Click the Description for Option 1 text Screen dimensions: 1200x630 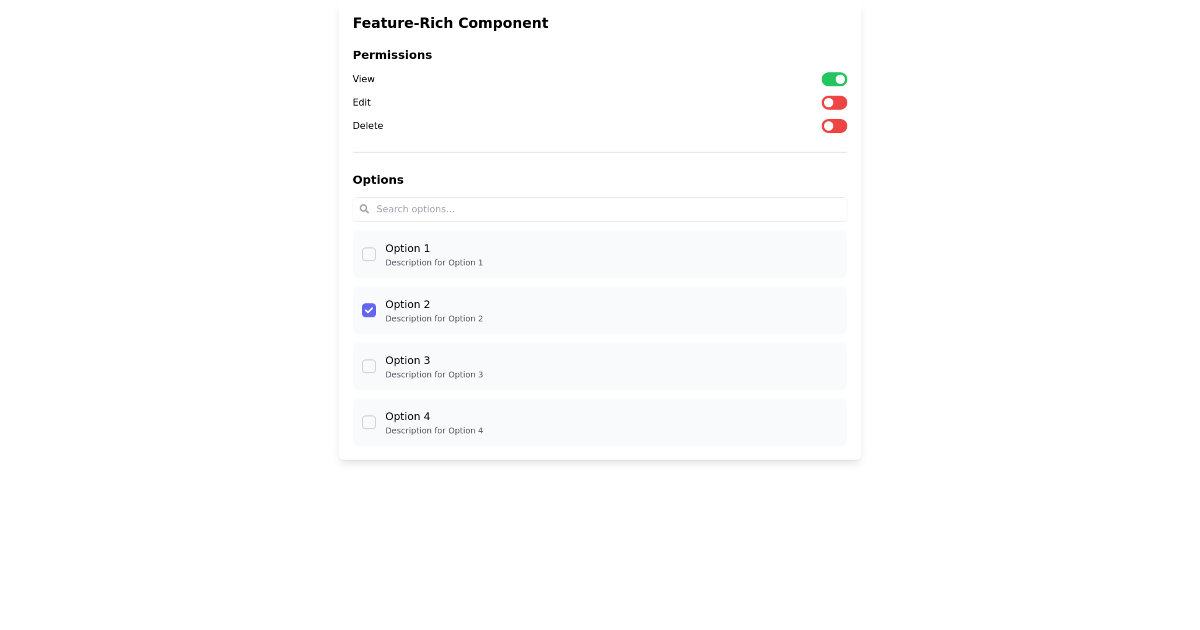tap(434, 262)
